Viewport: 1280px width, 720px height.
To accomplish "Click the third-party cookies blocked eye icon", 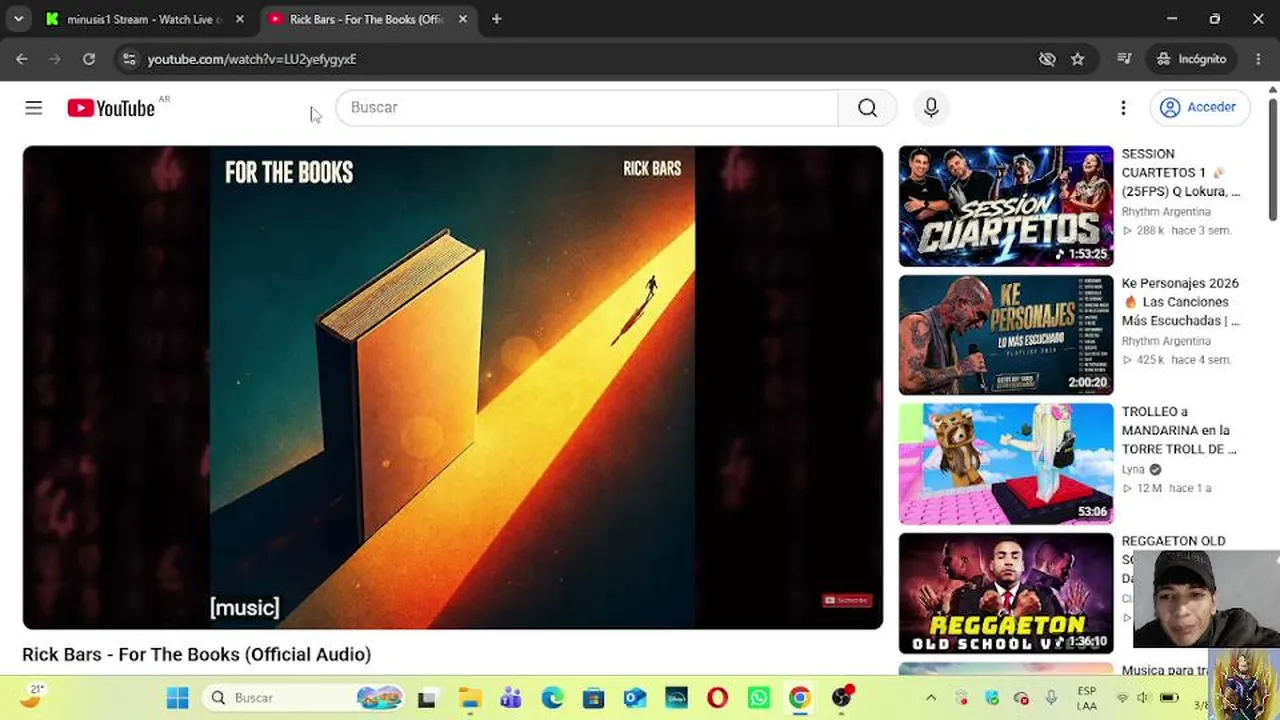I will [1047, 59].
